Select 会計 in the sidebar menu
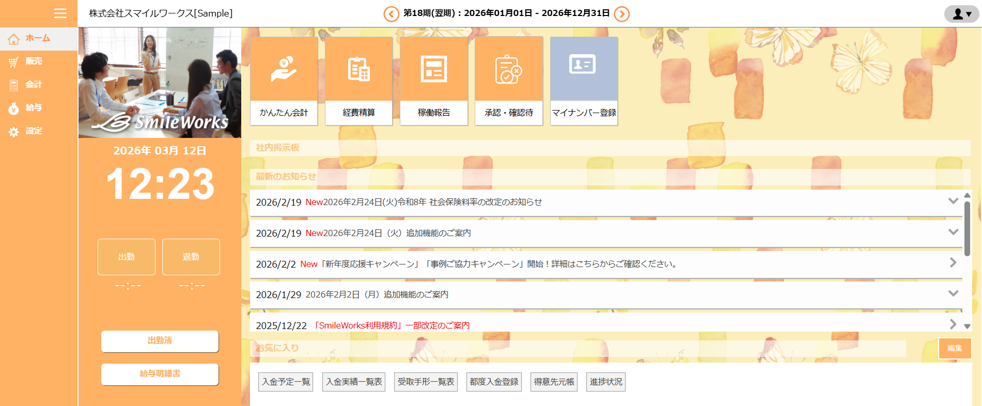The height and width of the screenshot is (406, 982). click(x=33, y=85)
